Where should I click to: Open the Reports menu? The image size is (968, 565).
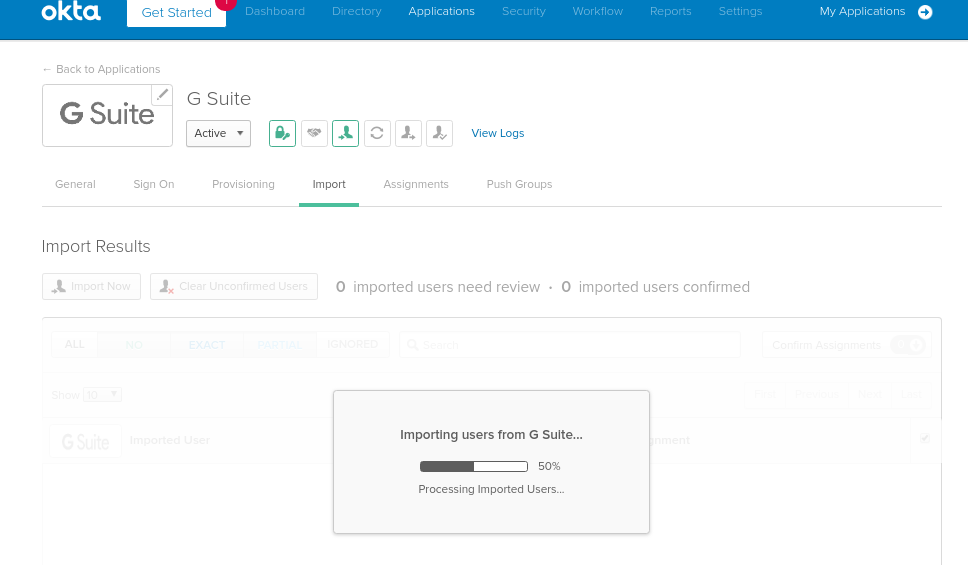pyautogui.click(x=670, y=11)
